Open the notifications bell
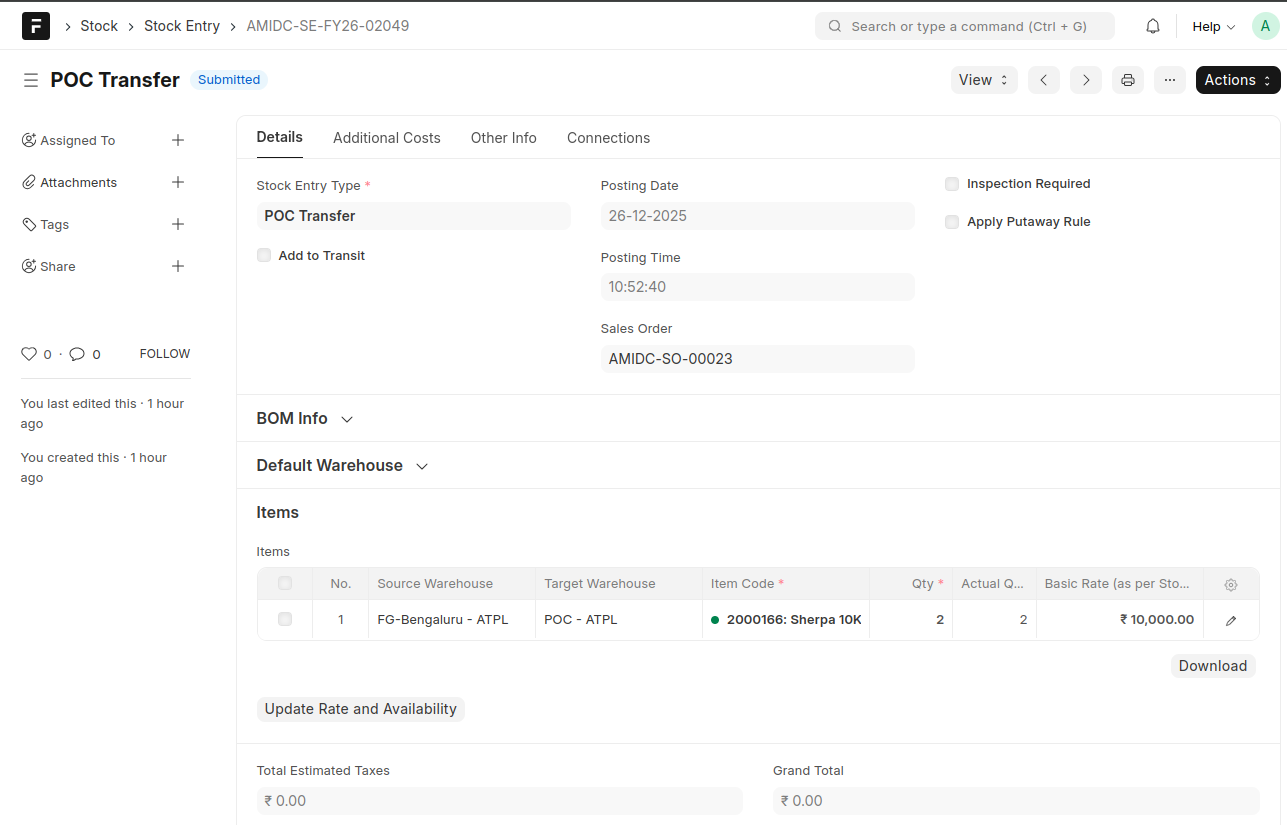Screen dimensions: 1287x825 (x=1153, y=26)
